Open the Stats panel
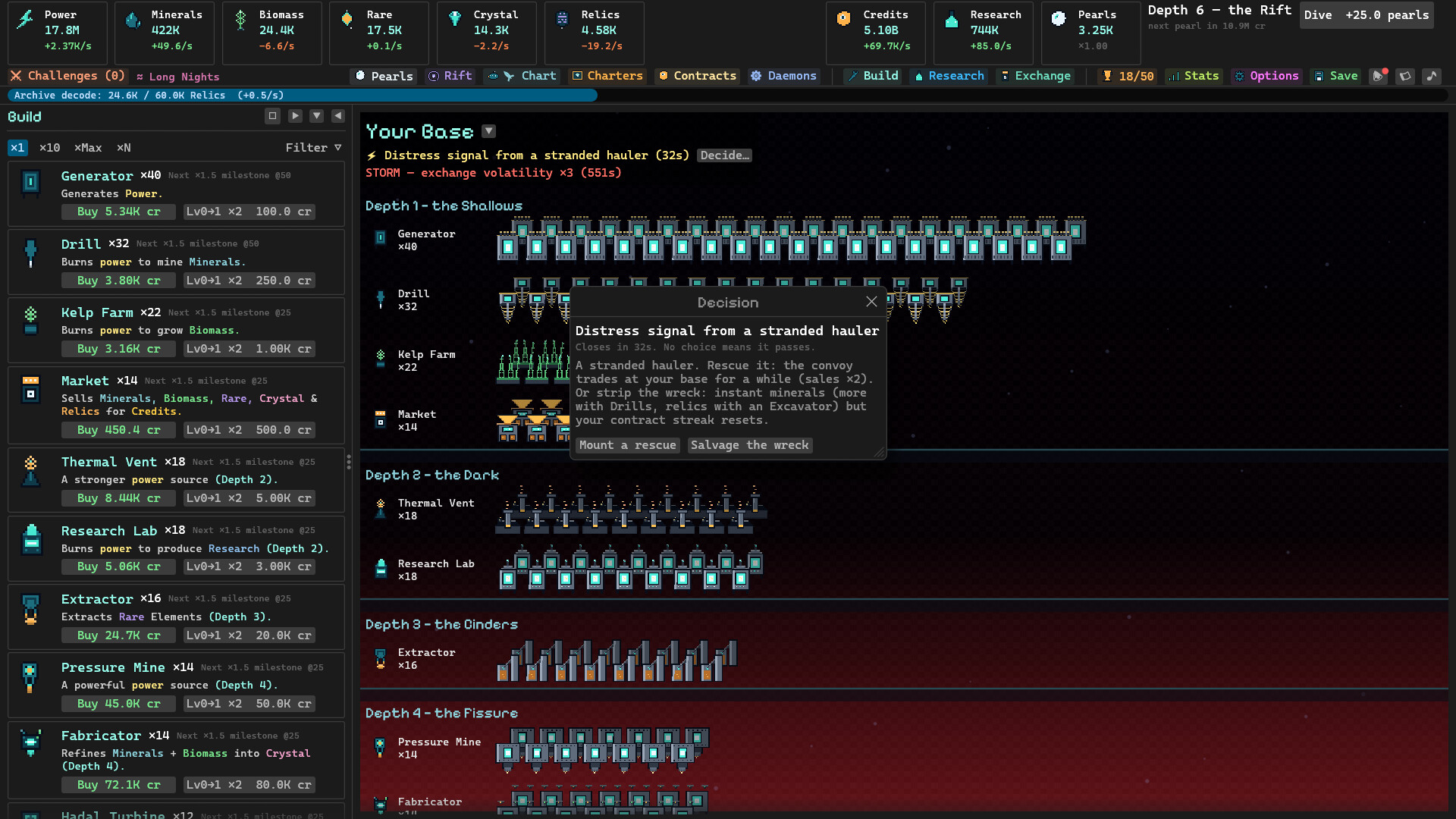Image resolution: width=1456 pixels, height=819 pixels. pos(1194,76)
